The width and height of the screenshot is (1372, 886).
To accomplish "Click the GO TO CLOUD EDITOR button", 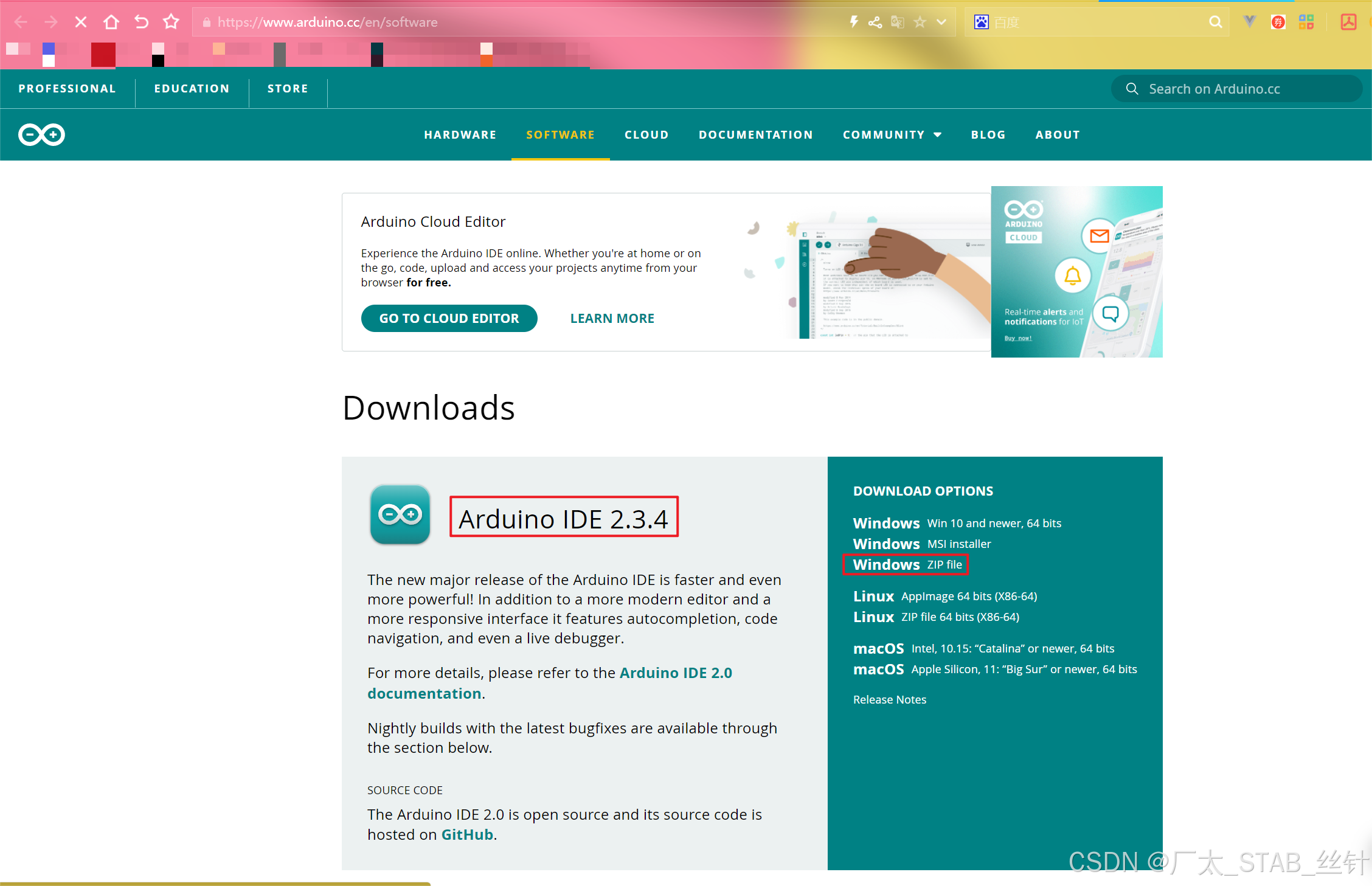I will 449,318.
